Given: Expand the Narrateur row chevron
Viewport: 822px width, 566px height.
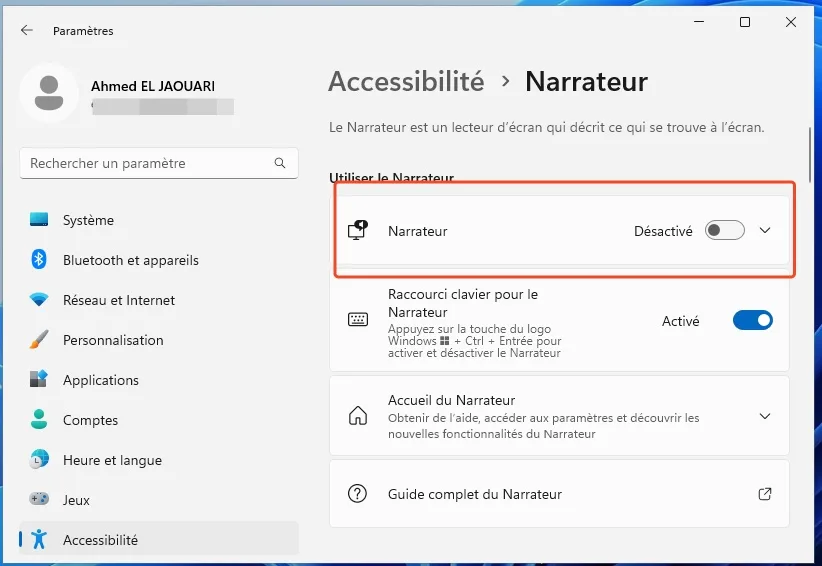Looking at the screenshot, I should point(765,230).
